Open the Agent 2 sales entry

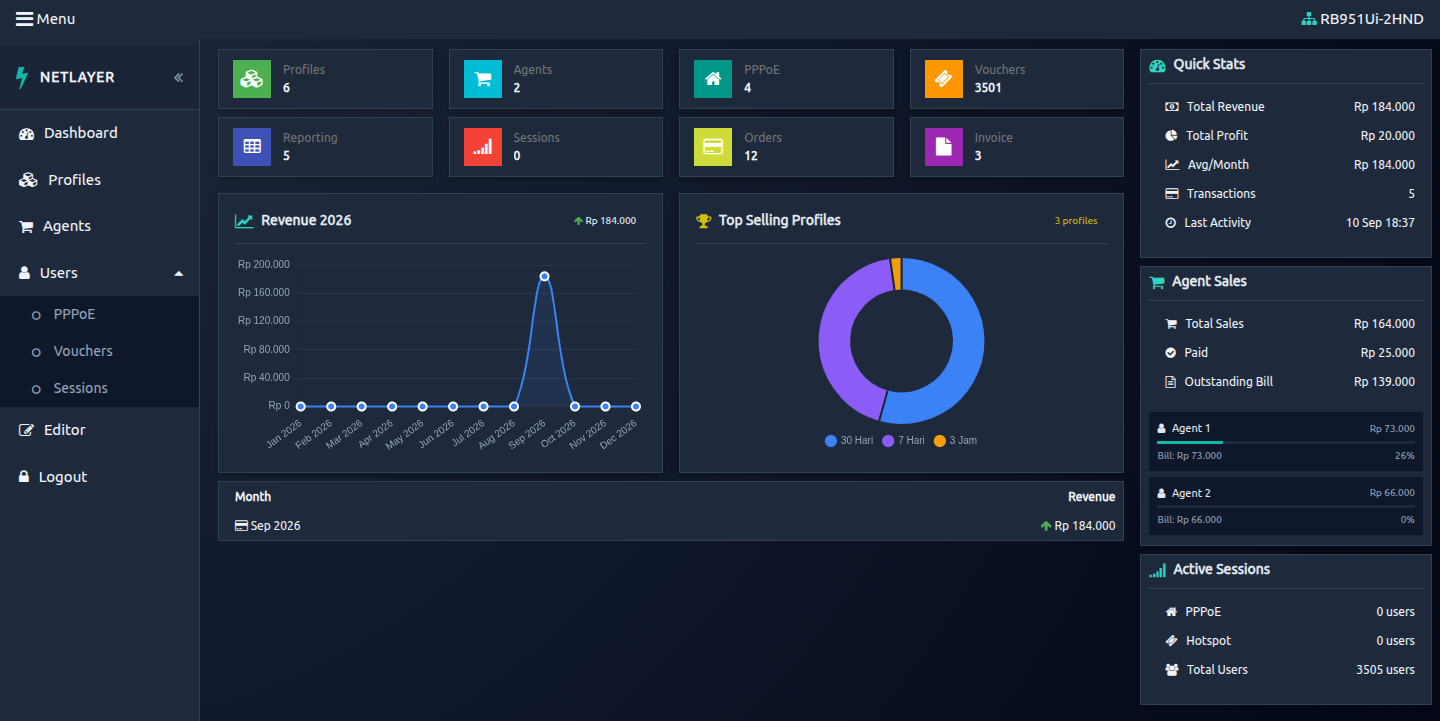[x=1286, y=506]
